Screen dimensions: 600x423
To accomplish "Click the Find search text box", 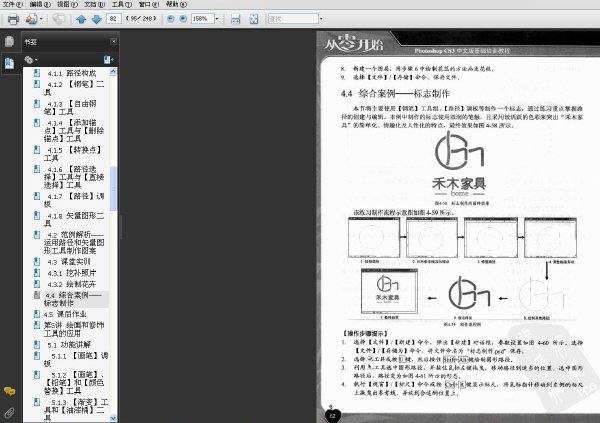I will pos(293,18).
